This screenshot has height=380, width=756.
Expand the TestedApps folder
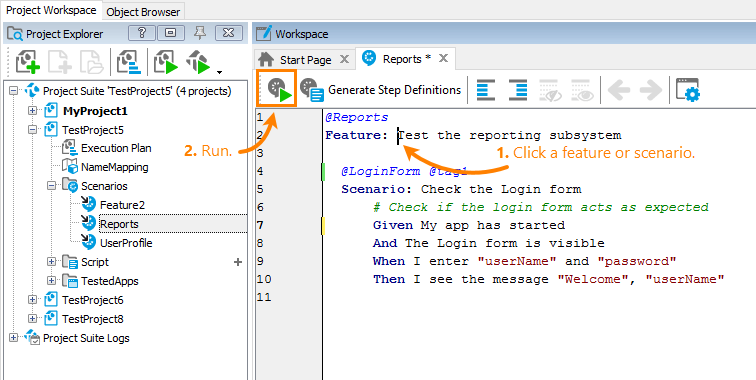click(x=51, y=281)
